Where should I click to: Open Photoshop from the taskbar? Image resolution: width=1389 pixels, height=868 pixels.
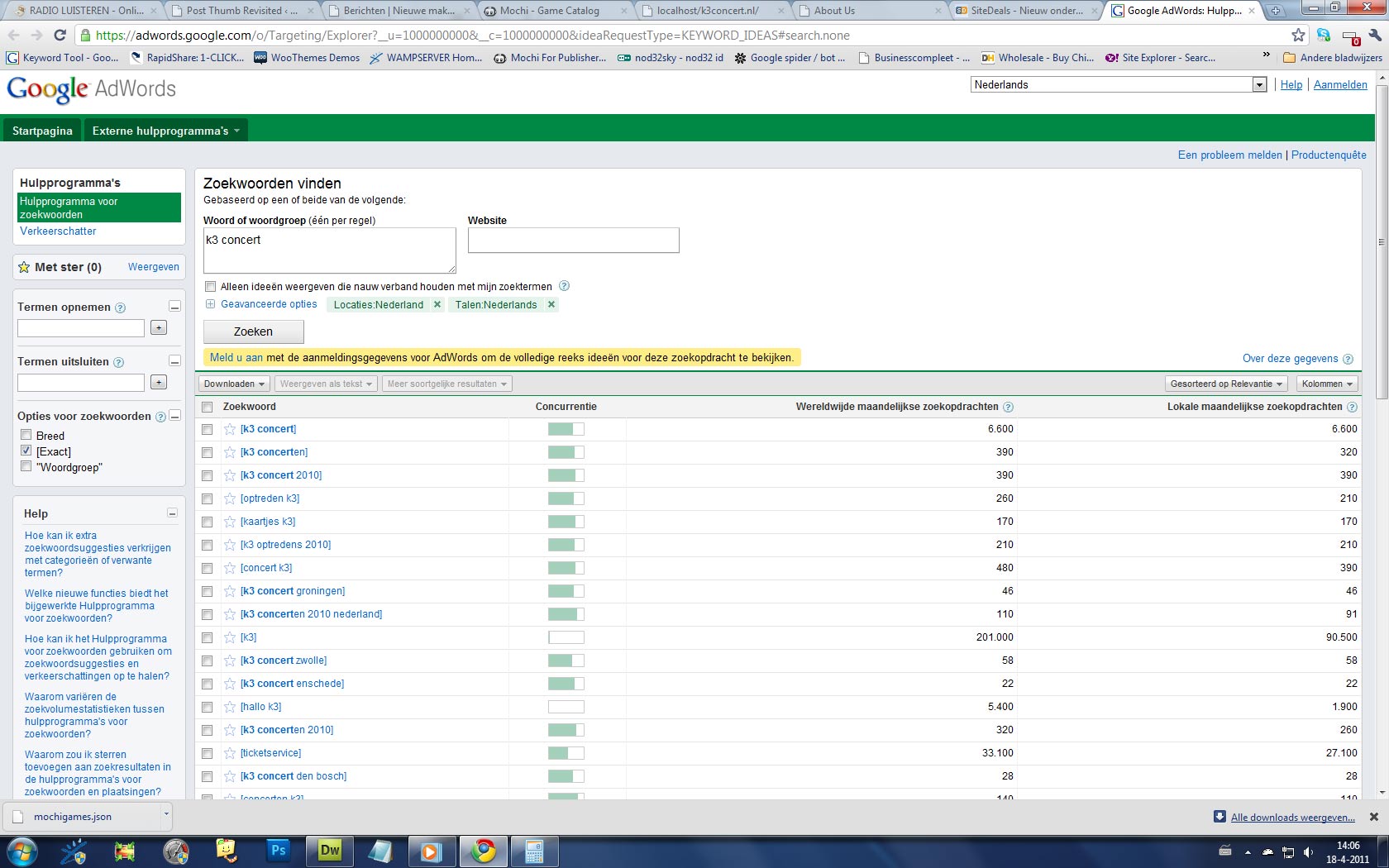pos(279,851)
